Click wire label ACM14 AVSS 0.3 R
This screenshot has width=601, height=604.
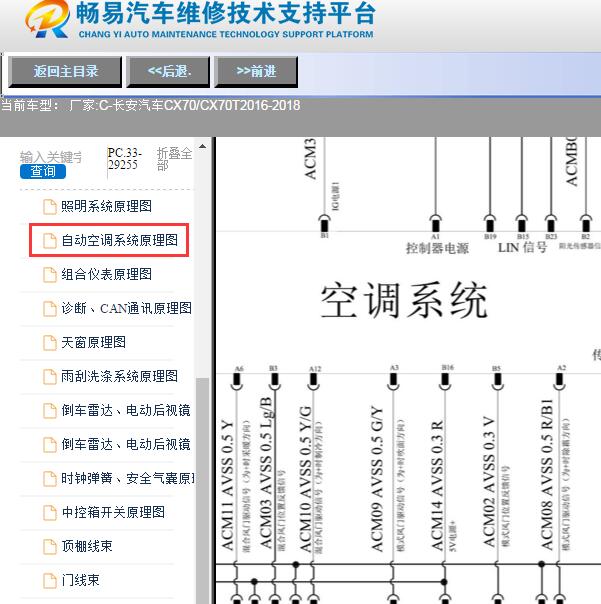click(x=437, y=485)
